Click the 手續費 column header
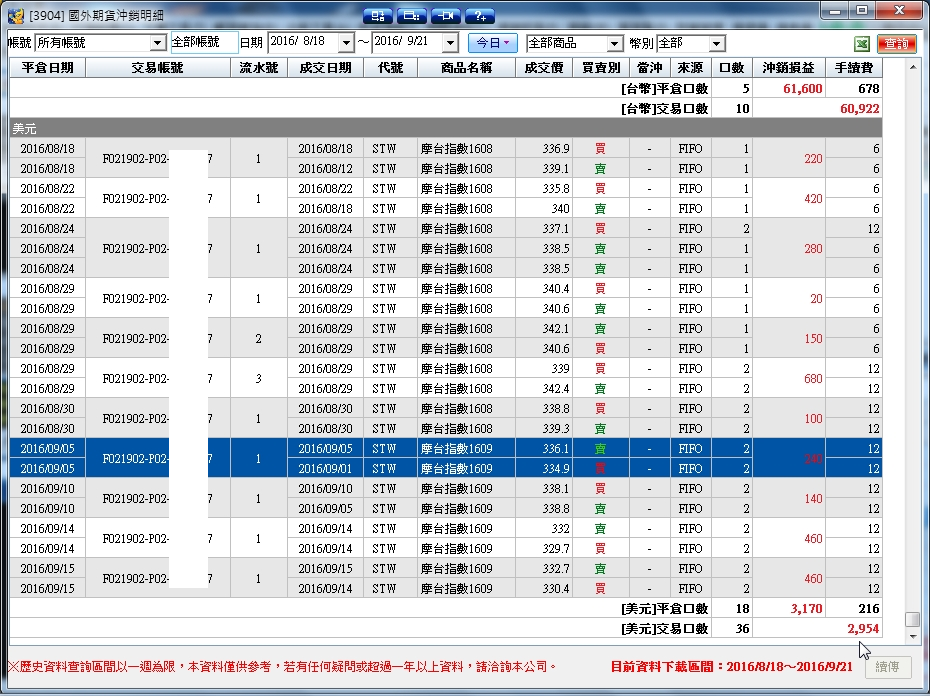This screenshot has height=696, width=930. point(853,68)
